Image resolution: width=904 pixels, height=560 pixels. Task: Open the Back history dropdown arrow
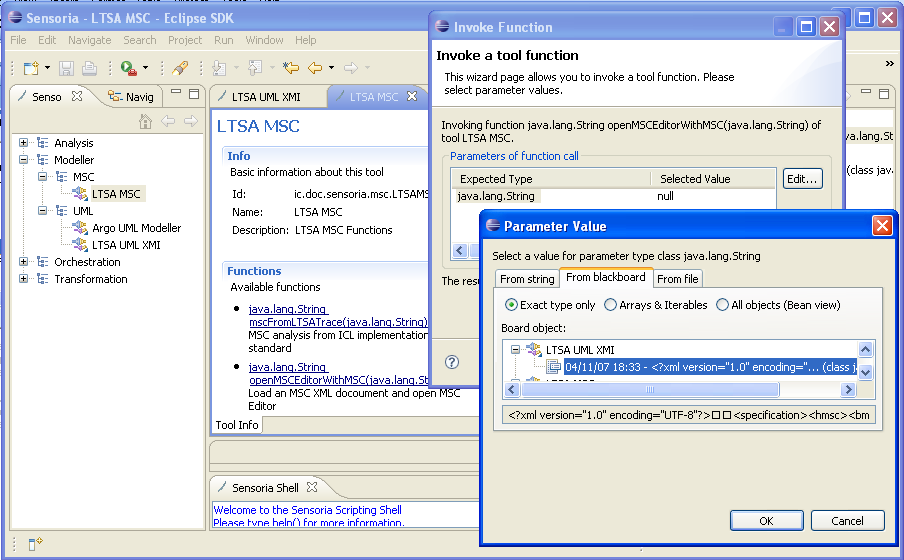click(x=332, y=68)
